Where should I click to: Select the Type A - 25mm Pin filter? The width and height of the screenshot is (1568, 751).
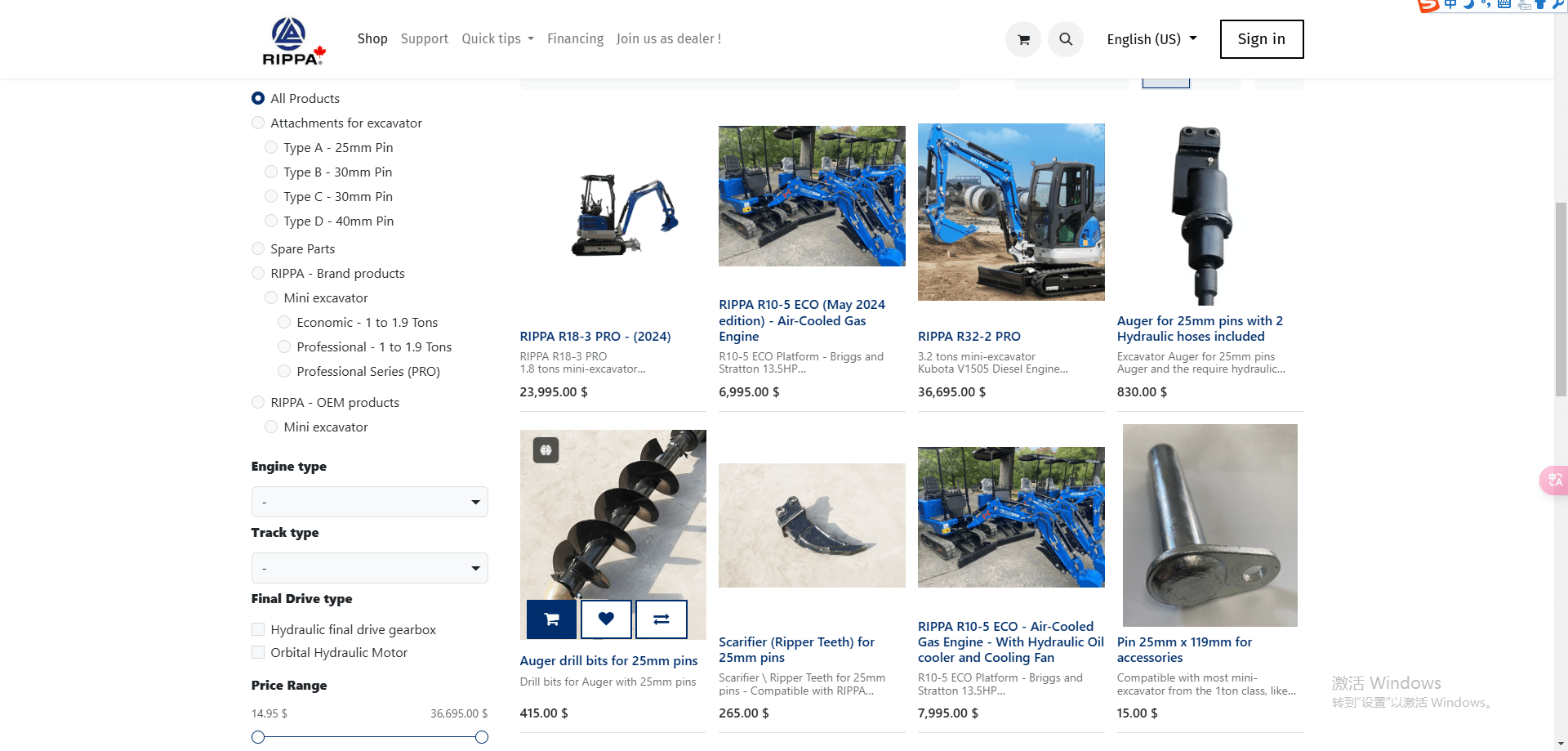pos(271,148)
